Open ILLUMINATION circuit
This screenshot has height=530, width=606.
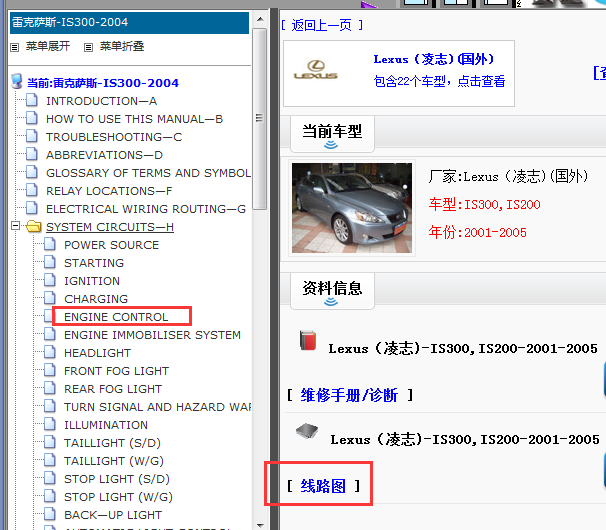click(106, 425)
